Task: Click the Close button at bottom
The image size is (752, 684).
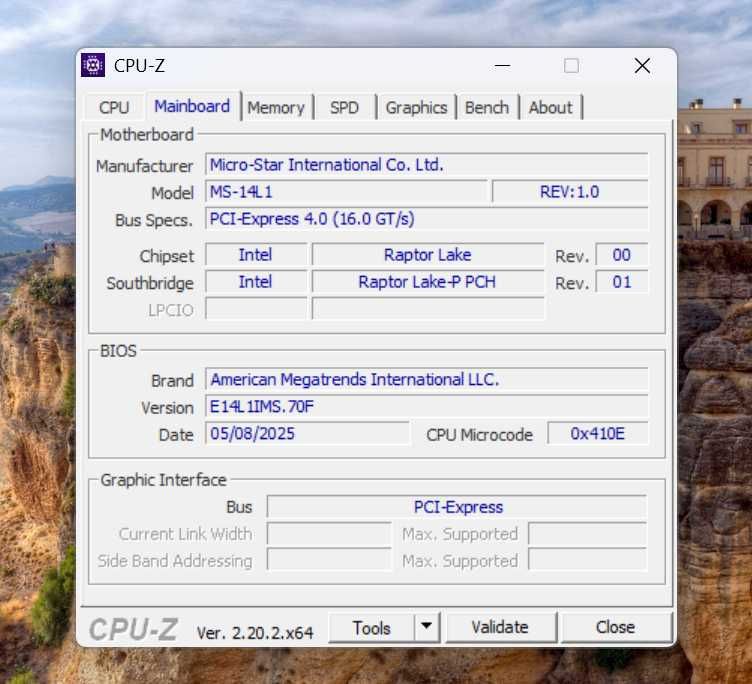Action: pos(615,627)
